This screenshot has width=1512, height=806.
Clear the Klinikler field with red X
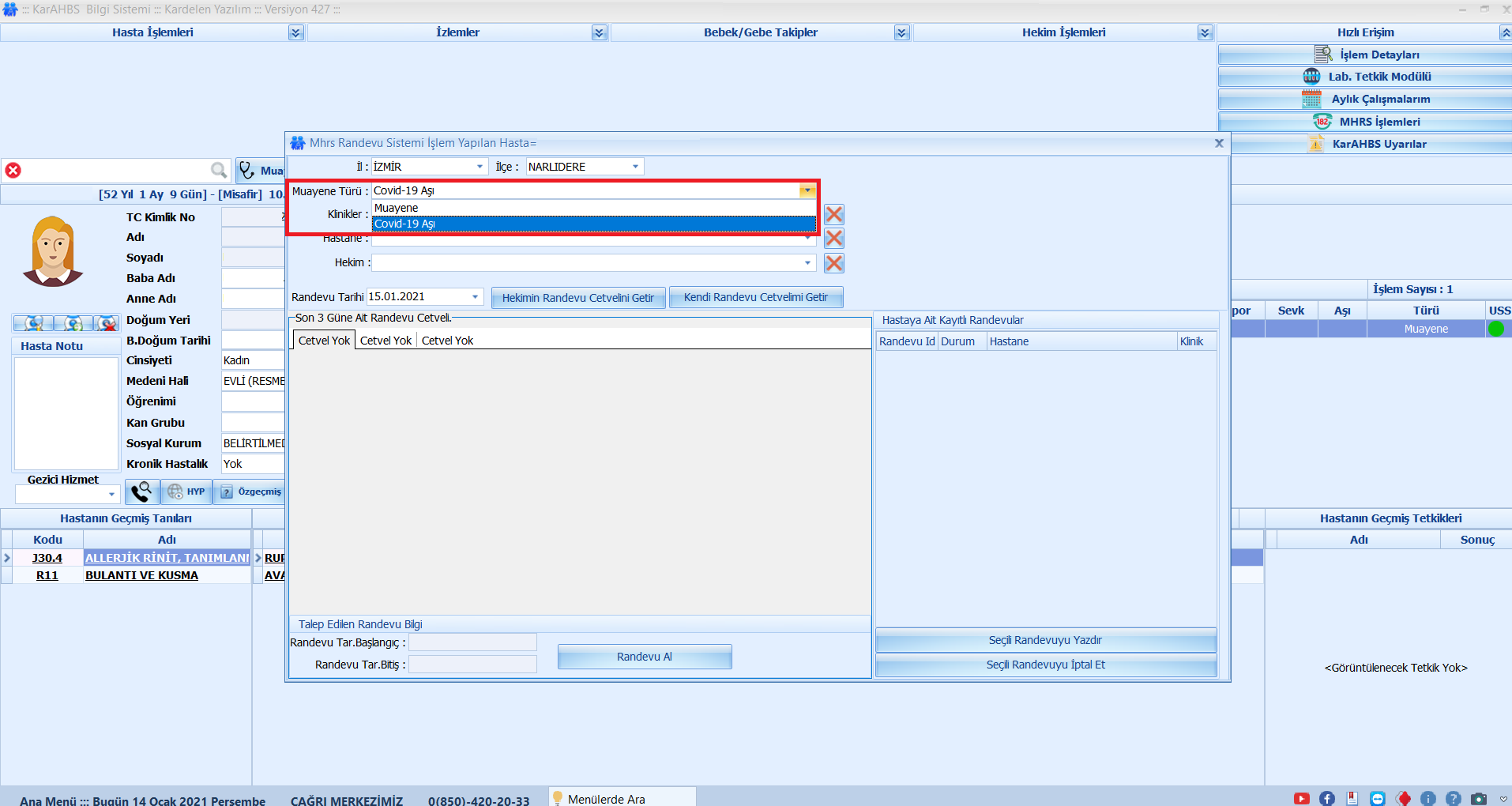pos(833,215)
